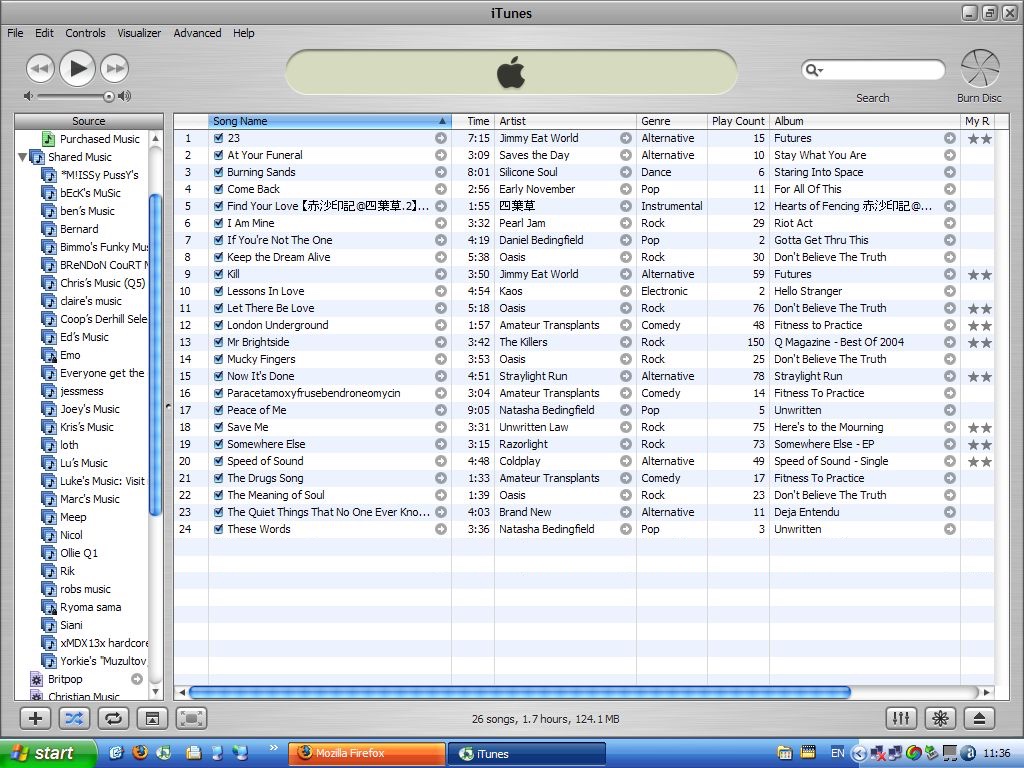Click arrow beside album Deja Entendu
The height and width of the screenshot is (768, 1024).
point(950,512)
